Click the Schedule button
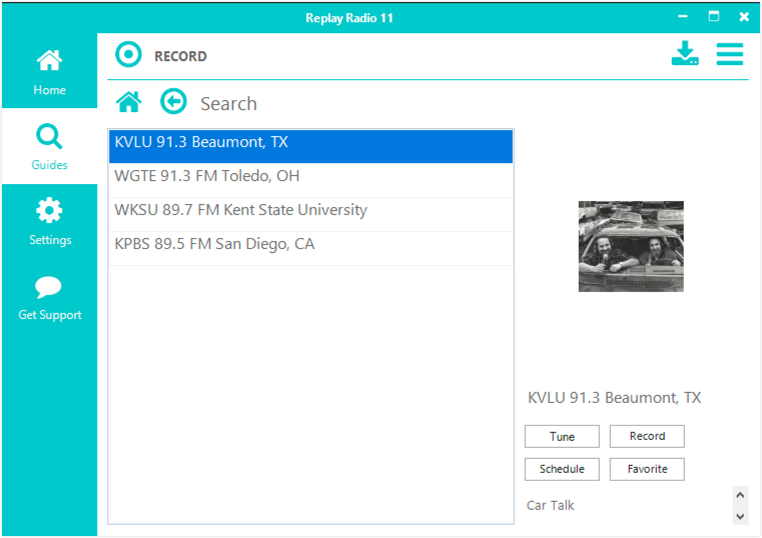 pos(562,469)
